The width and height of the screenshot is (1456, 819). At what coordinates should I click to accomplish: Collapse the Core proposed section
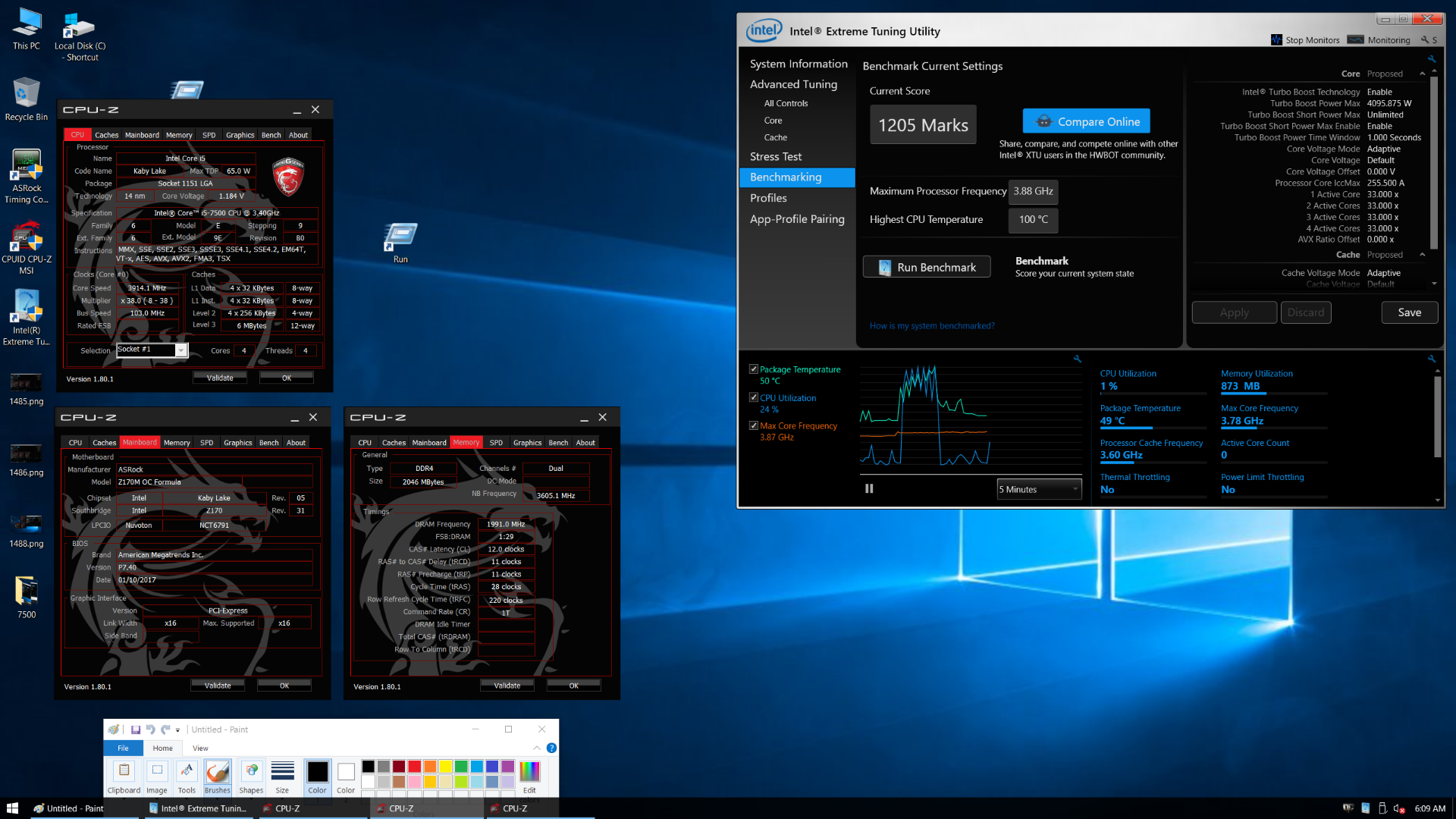coord(1423,74)
